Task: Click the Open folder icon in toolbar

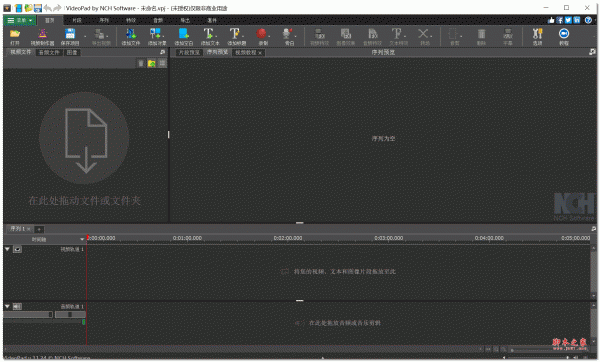Action: click(15, 34)
